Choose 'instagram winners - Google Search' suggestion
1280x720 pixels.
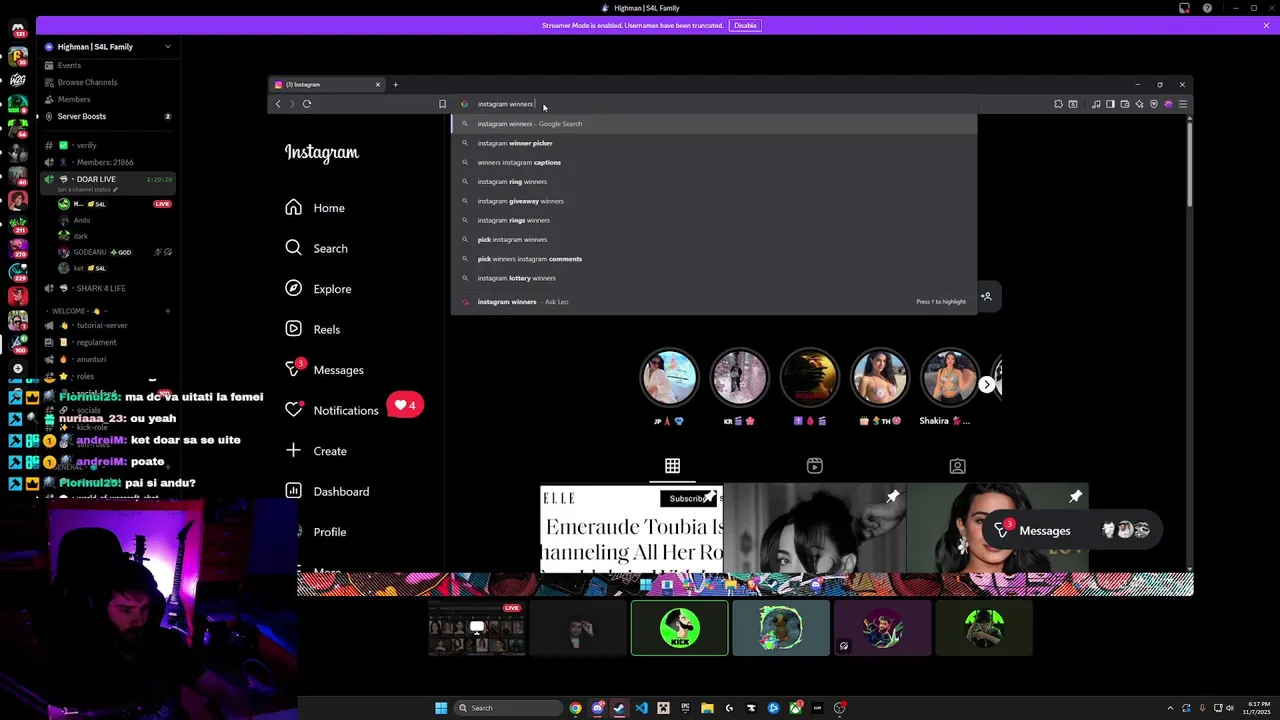[x=713, y=124]
